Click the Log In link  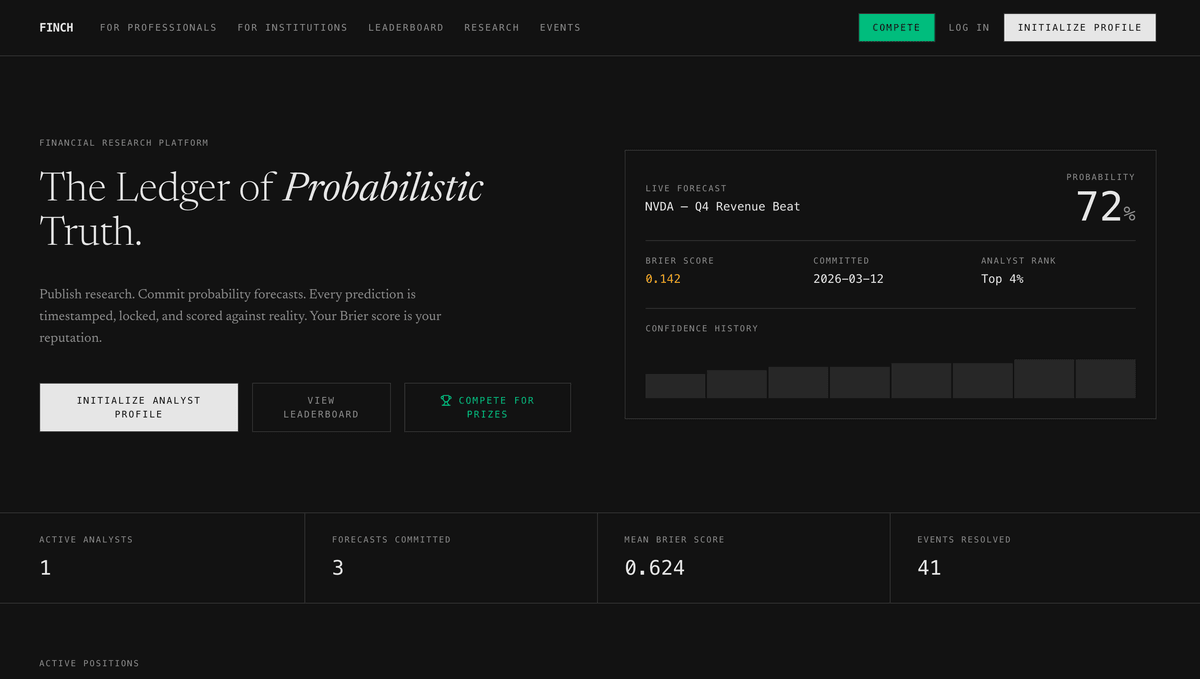pyautogui.click(x=968, y=27)
